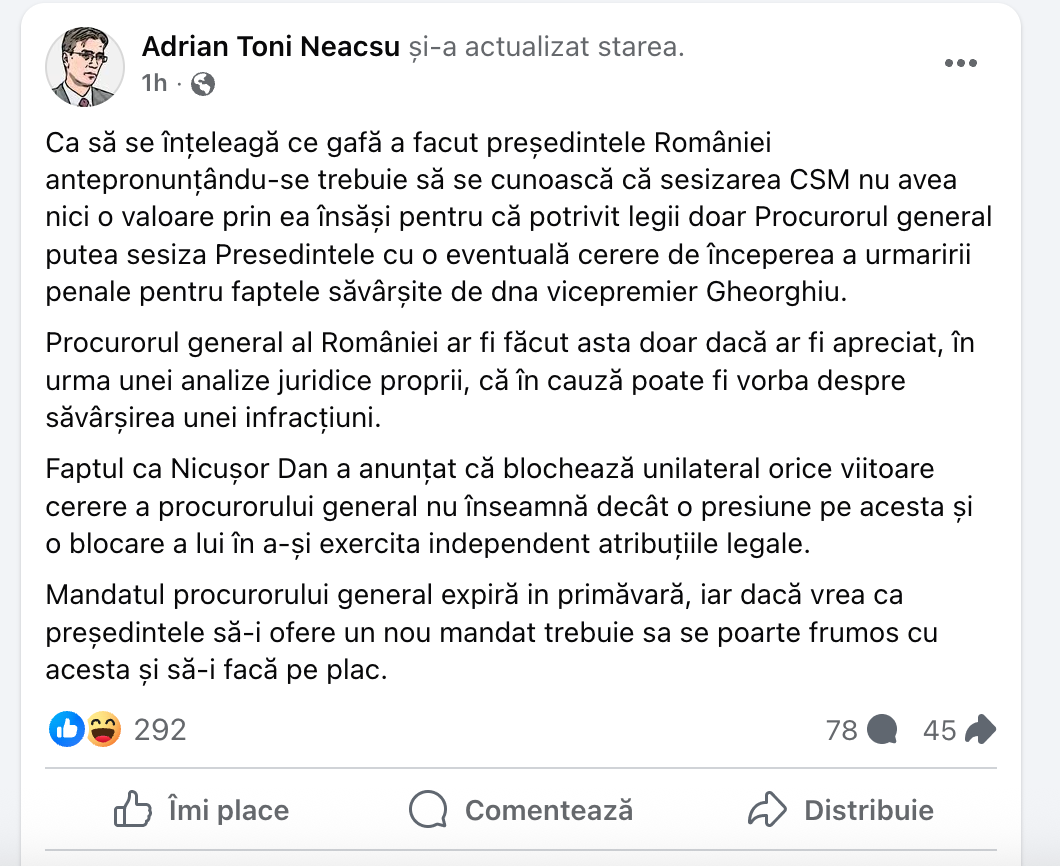Screen dimensions: 1060x866
Task: Click the Haha laughing reaction emoji
Action: click(102, 730)
